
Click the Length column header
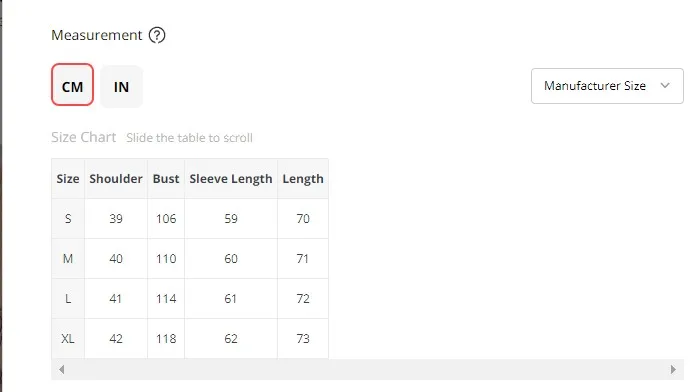[303, 179]
